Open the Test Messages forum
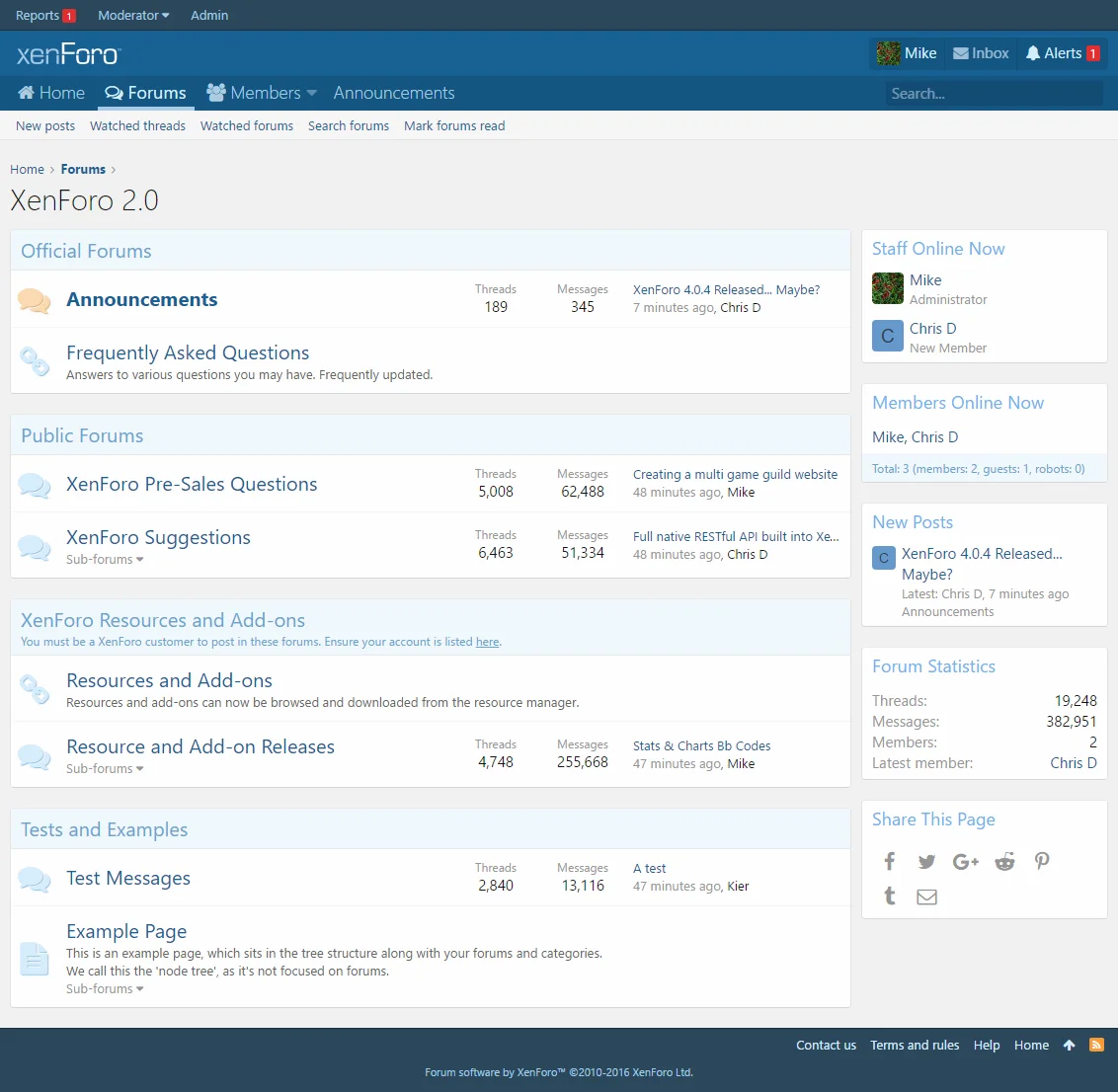The image size is (1118, 1092). coord(128,878)
